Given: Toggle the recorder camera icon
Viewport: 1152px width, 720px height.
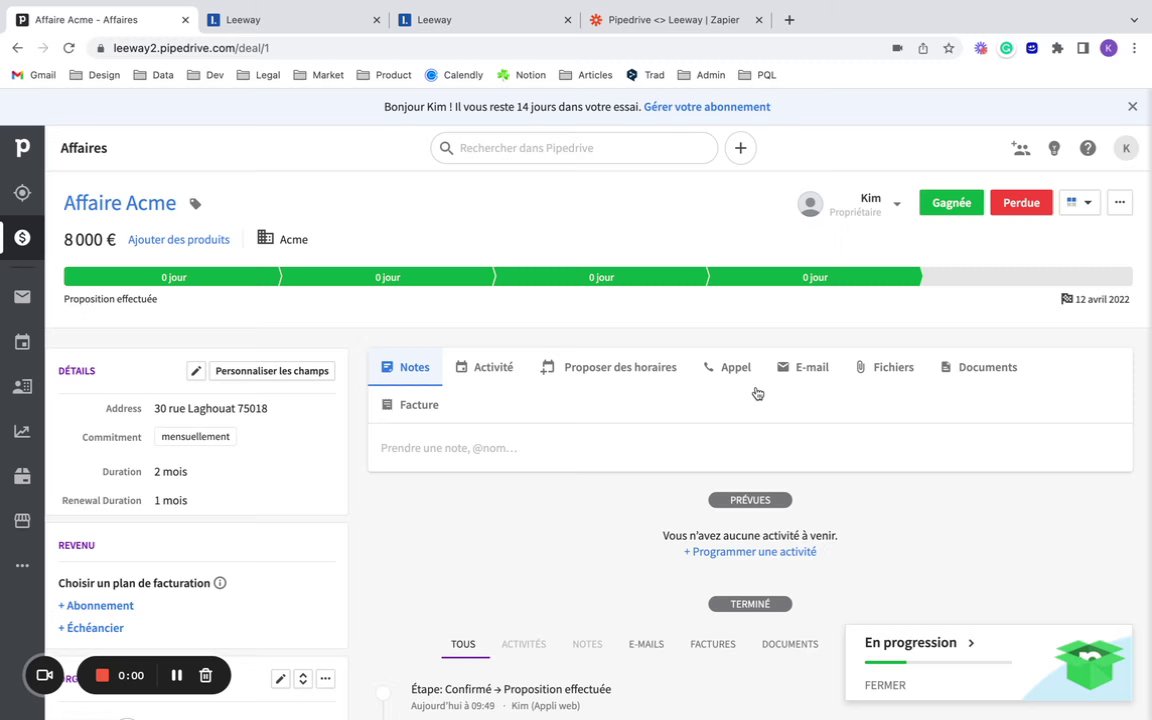Looking at the screenshot, I should coord(44,675).
